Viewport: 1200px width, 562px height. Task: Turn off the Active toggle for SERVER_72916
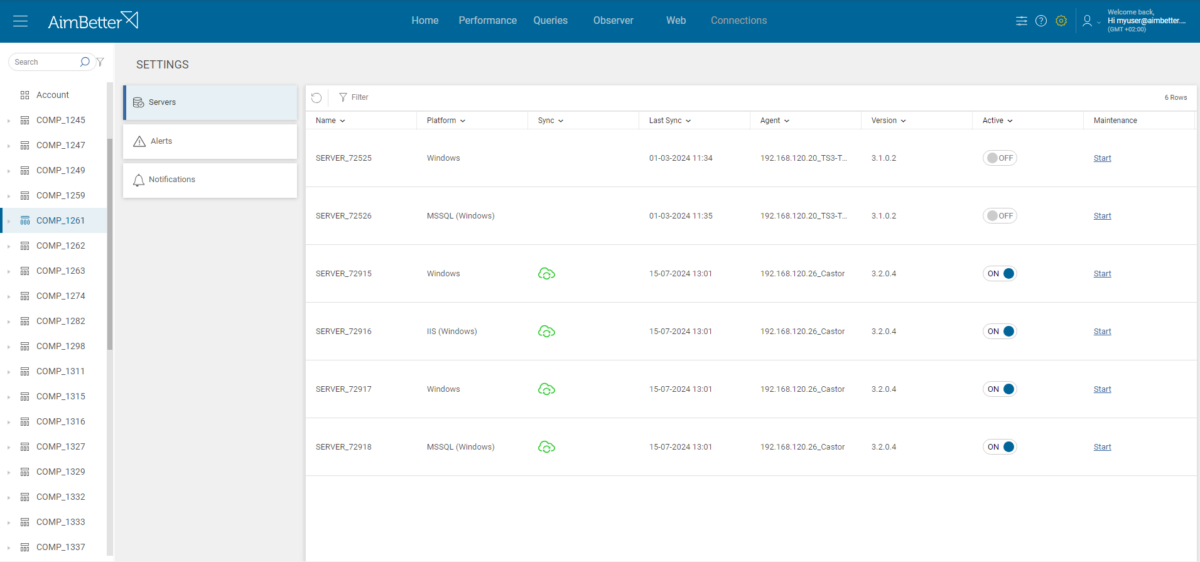[999, 331]
